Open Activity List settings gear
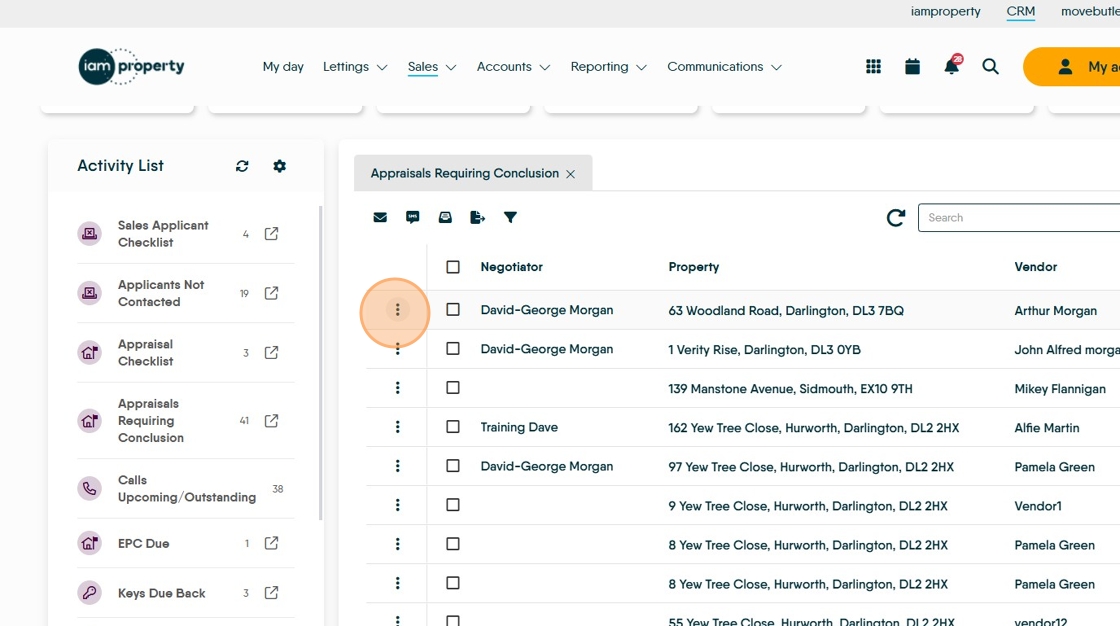The width and height of the screenshot is (1120, 626). pyautogui.click(x=279, y=166)
